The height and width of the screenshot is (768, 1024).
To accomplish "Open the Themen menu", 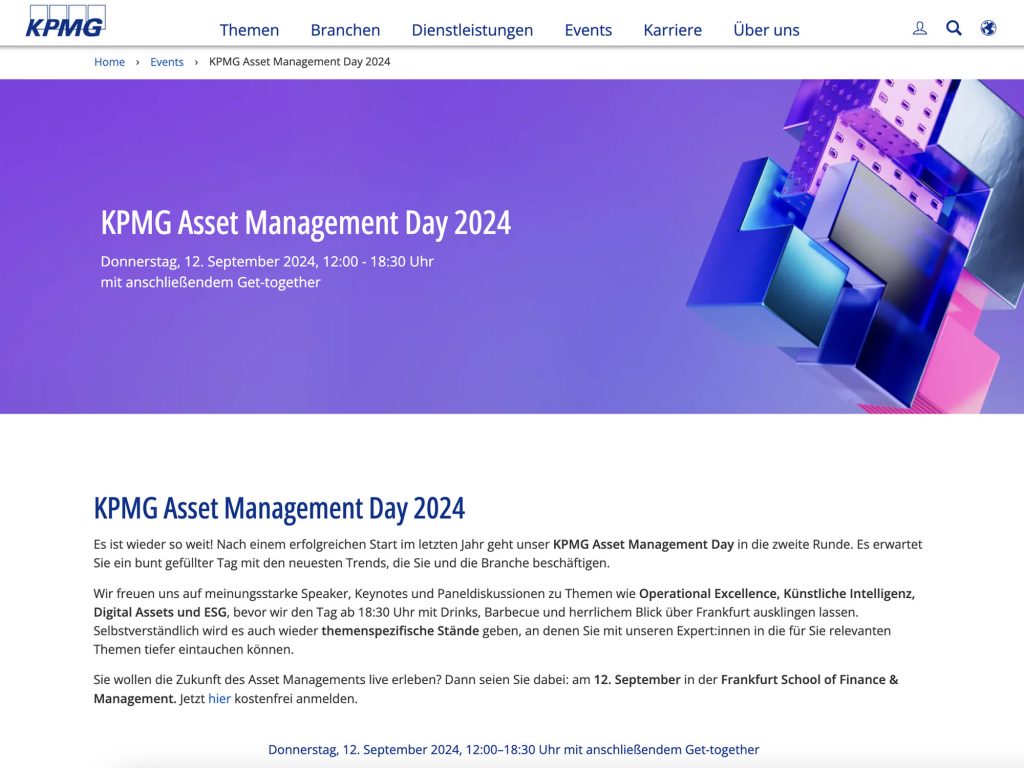I will pos(249,30).
